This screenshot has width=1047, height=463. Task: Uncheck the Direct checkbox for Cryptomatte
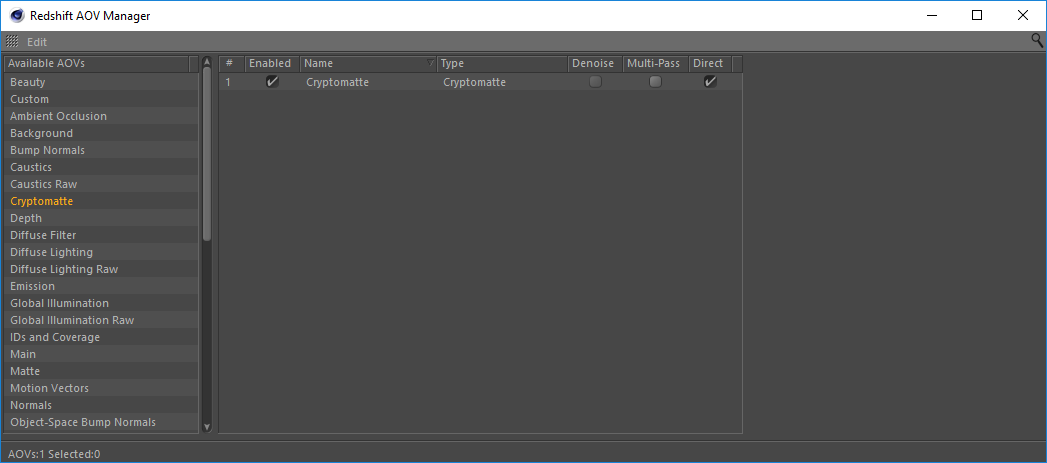[x=710, y=82]
